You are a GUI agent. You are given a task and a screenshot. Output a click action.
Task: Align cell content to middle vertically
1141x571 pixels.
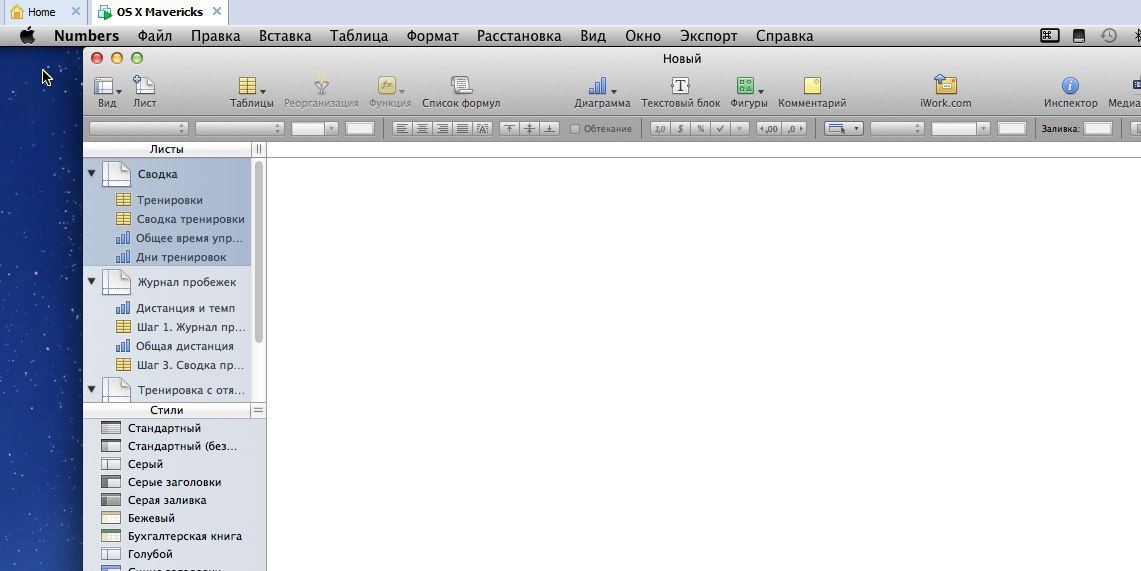coord(529,129)
